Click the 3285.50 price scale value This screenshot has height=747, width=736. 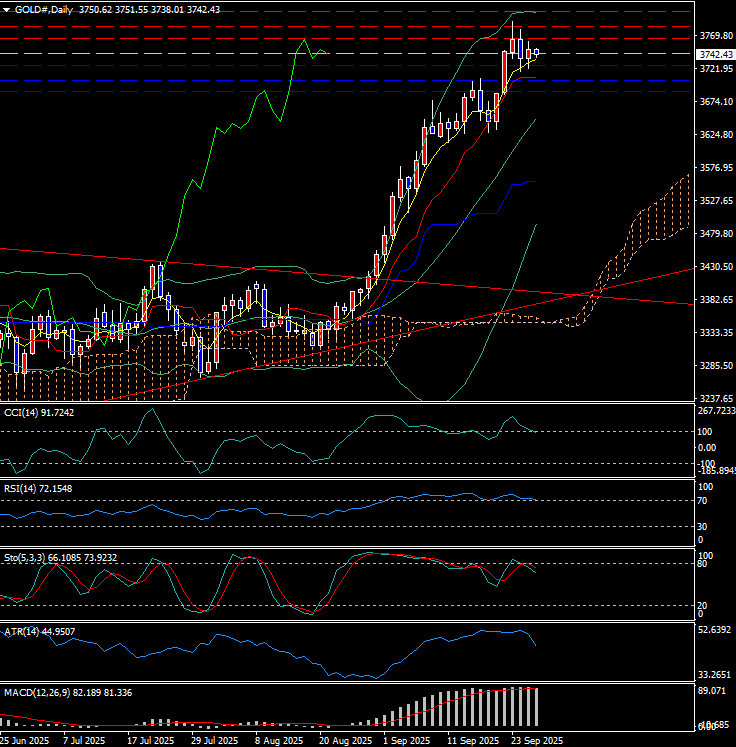(x=716, y=365)
